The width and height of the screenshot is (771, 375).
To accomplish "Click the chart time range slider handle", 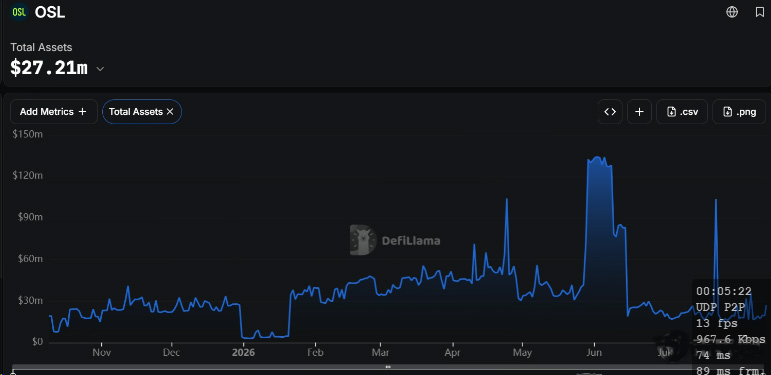I will tap(388, 367).
